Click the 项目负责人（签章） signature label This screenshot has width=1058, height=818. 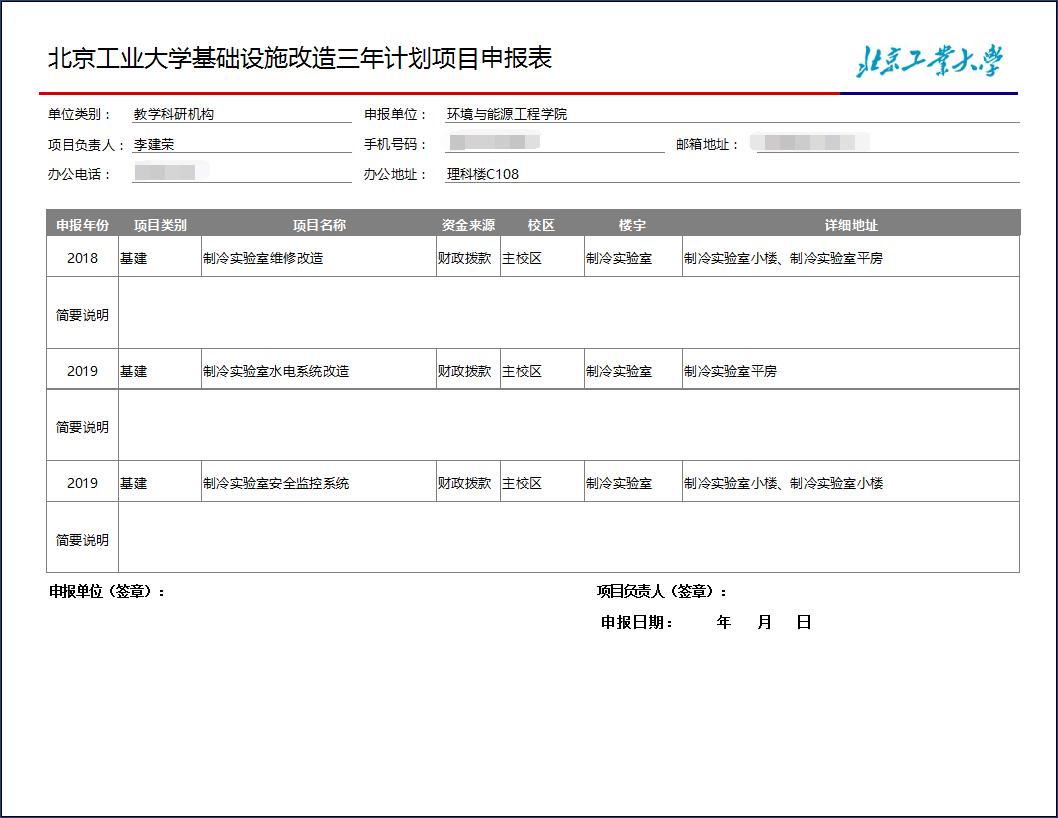click(x=662, y=592)
